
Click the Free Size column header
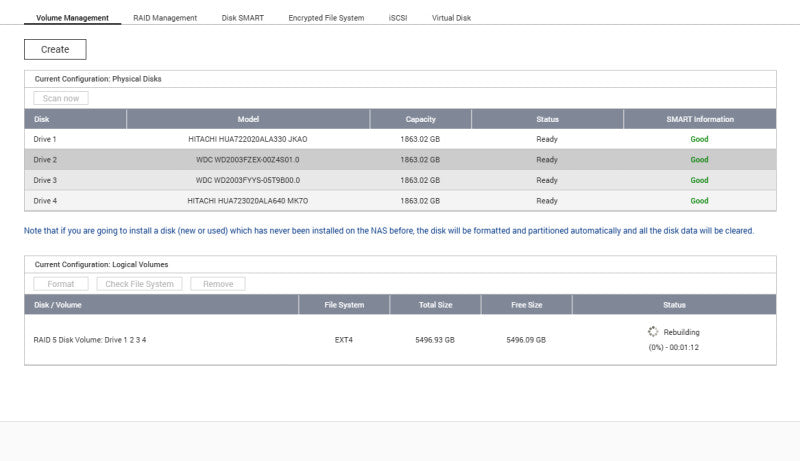(527, 305)
